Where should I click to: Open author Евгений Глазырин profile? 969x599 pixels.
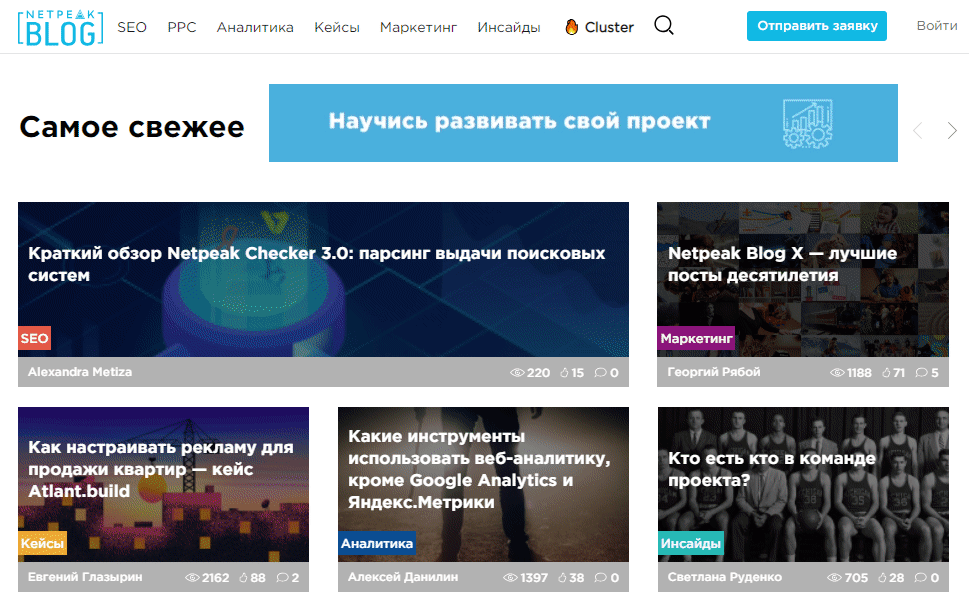(x=85, y=577)
